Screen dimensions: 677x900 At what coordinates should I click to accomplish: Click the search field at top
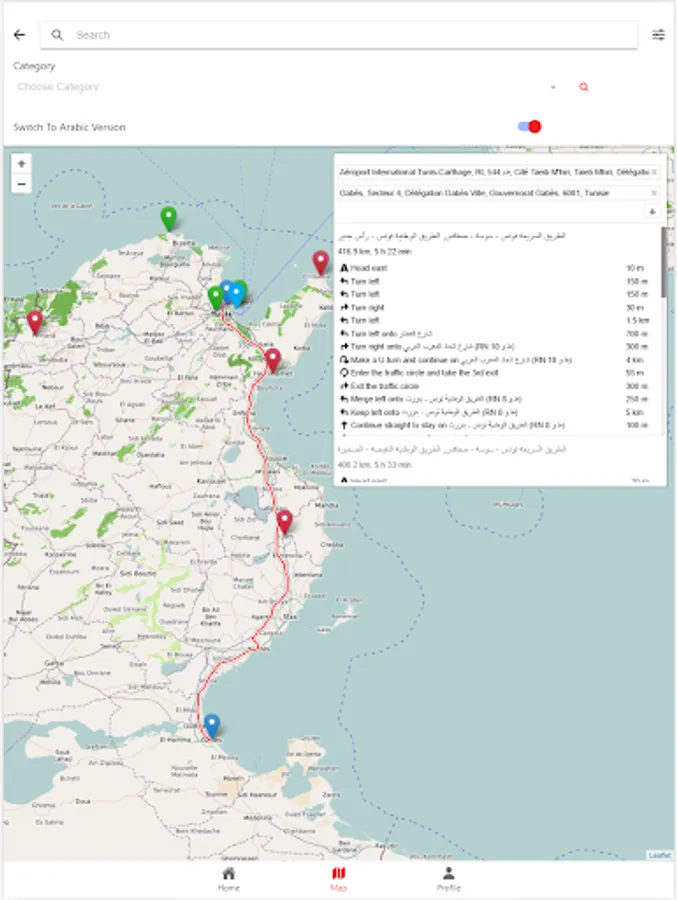click(x=339, y=35)
